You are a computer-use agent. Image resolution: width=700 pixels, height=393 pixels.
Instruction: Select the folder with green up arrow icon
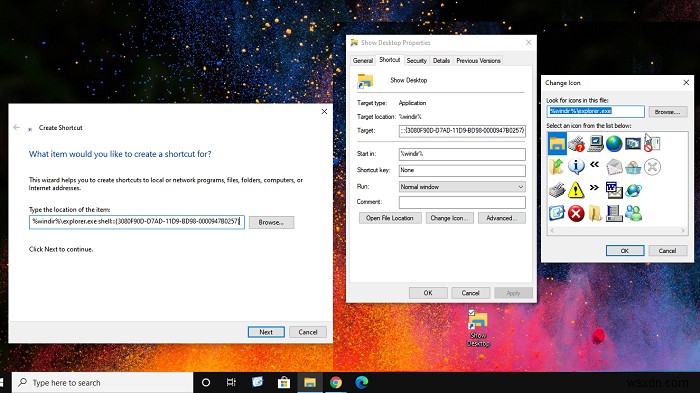(x=557, y=167)
